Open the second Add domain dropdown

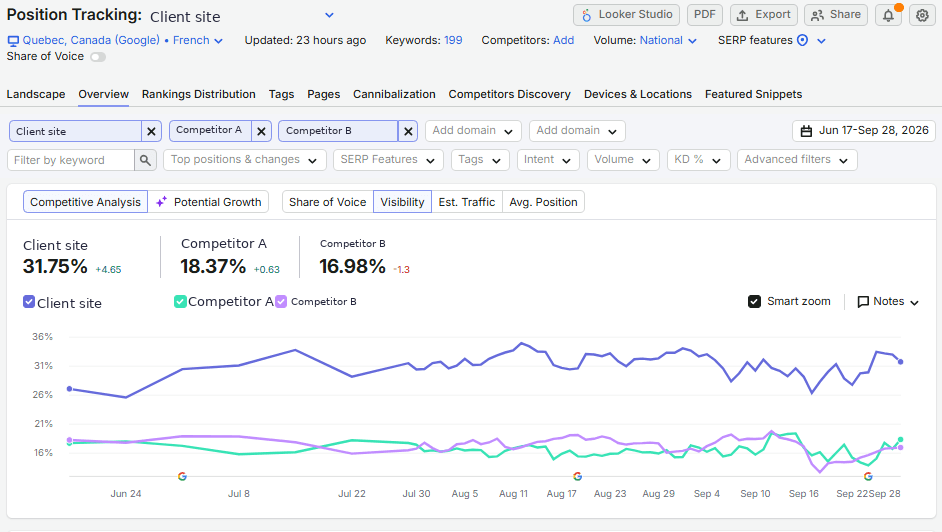coord(577,131)
